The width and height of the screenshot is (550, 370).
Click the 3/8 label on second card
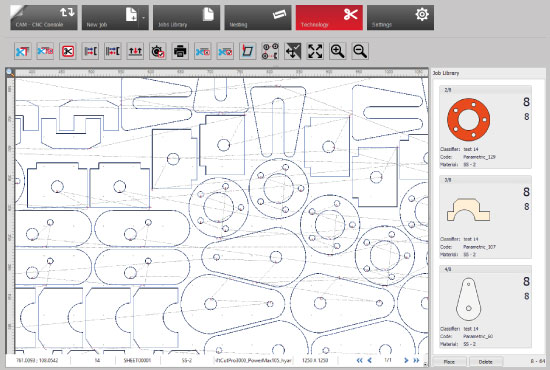pos(448,180)
